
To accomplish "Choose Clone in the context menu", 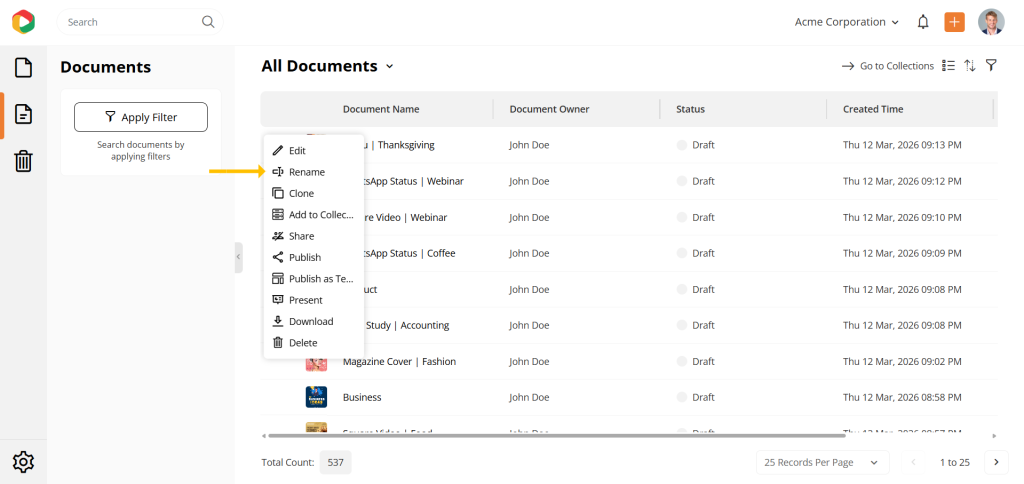I will pyautogui.click(x=301, y=193).
